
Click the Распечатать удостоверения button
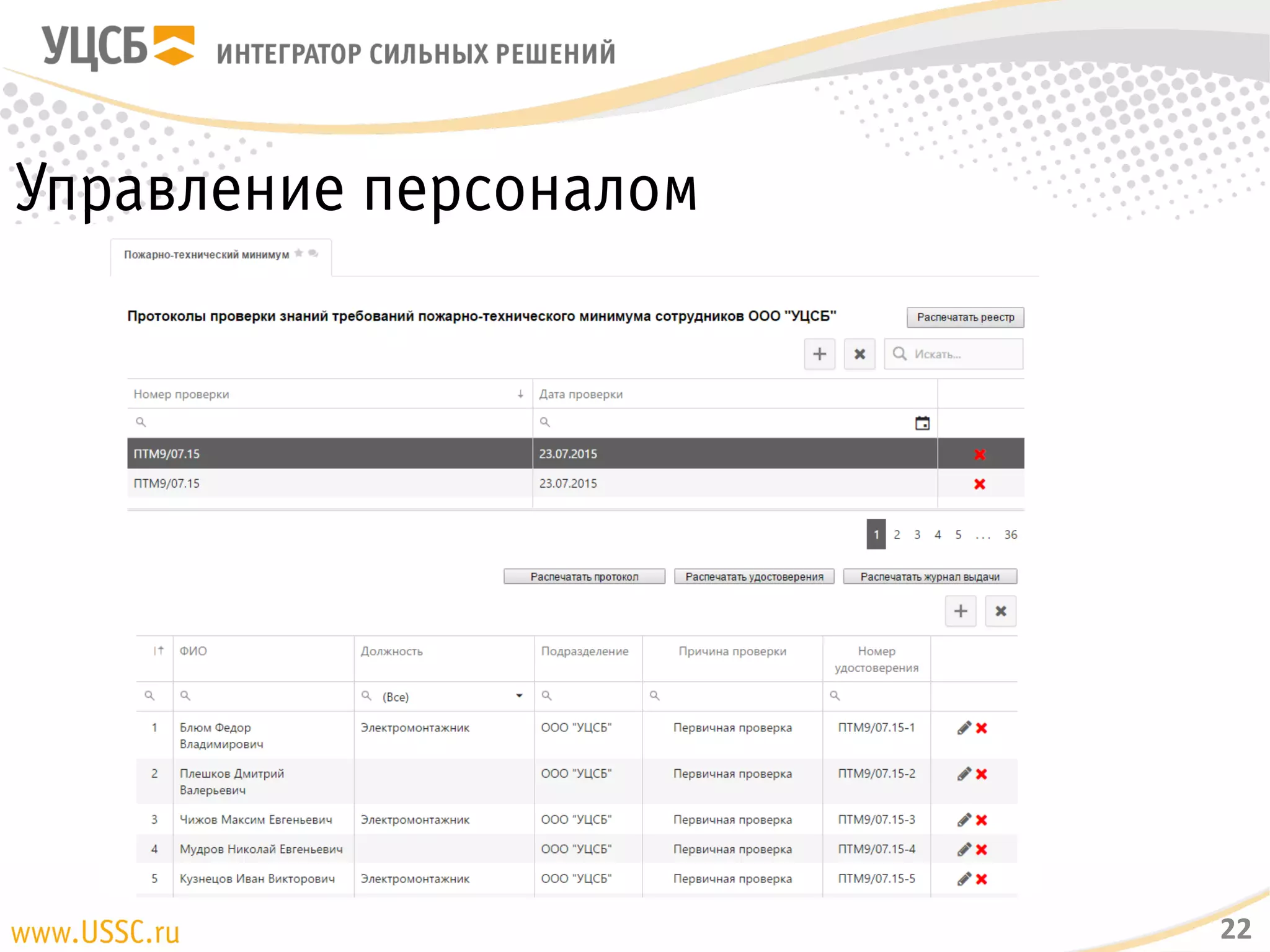click(755, 576)
